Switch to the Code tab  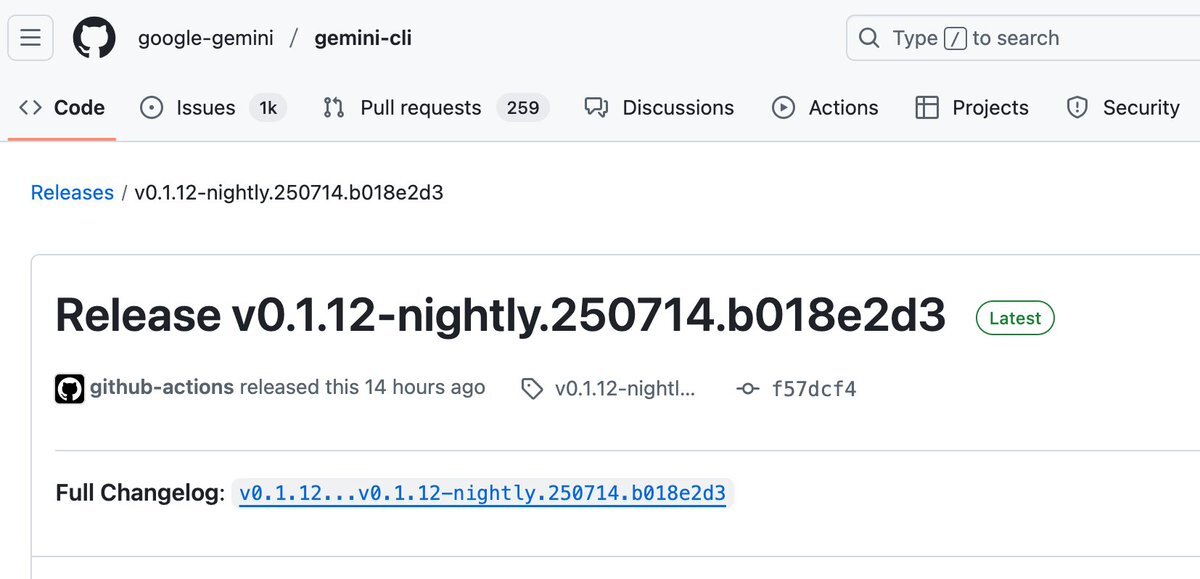coord(62,108)
